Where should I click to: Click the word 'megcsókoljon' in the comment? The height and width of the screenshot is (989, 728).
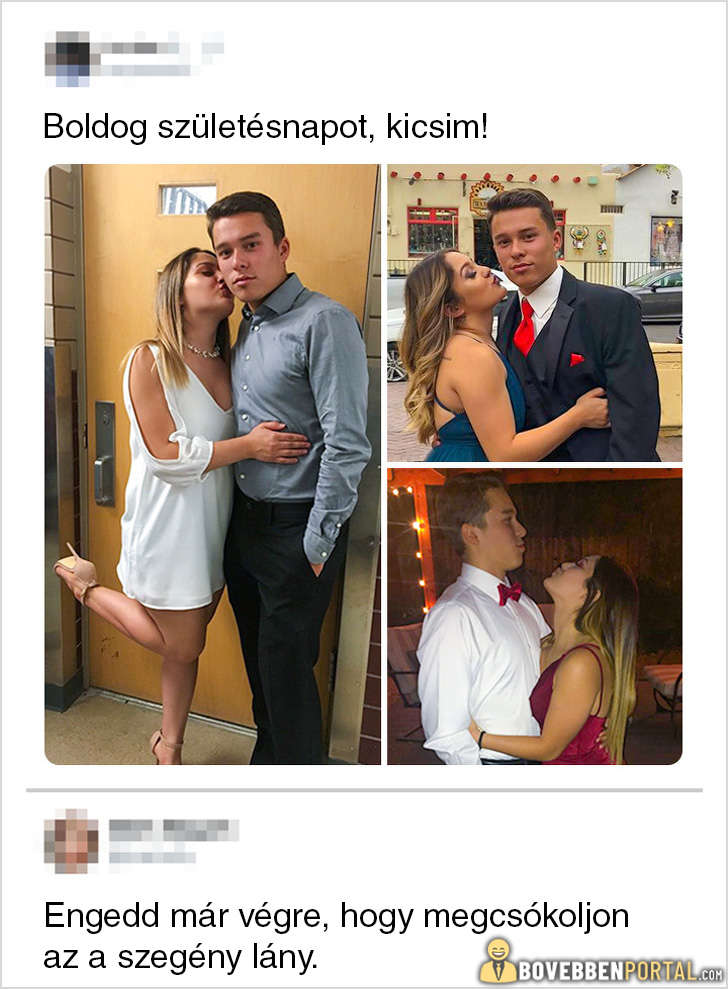(x=527, y=916)
